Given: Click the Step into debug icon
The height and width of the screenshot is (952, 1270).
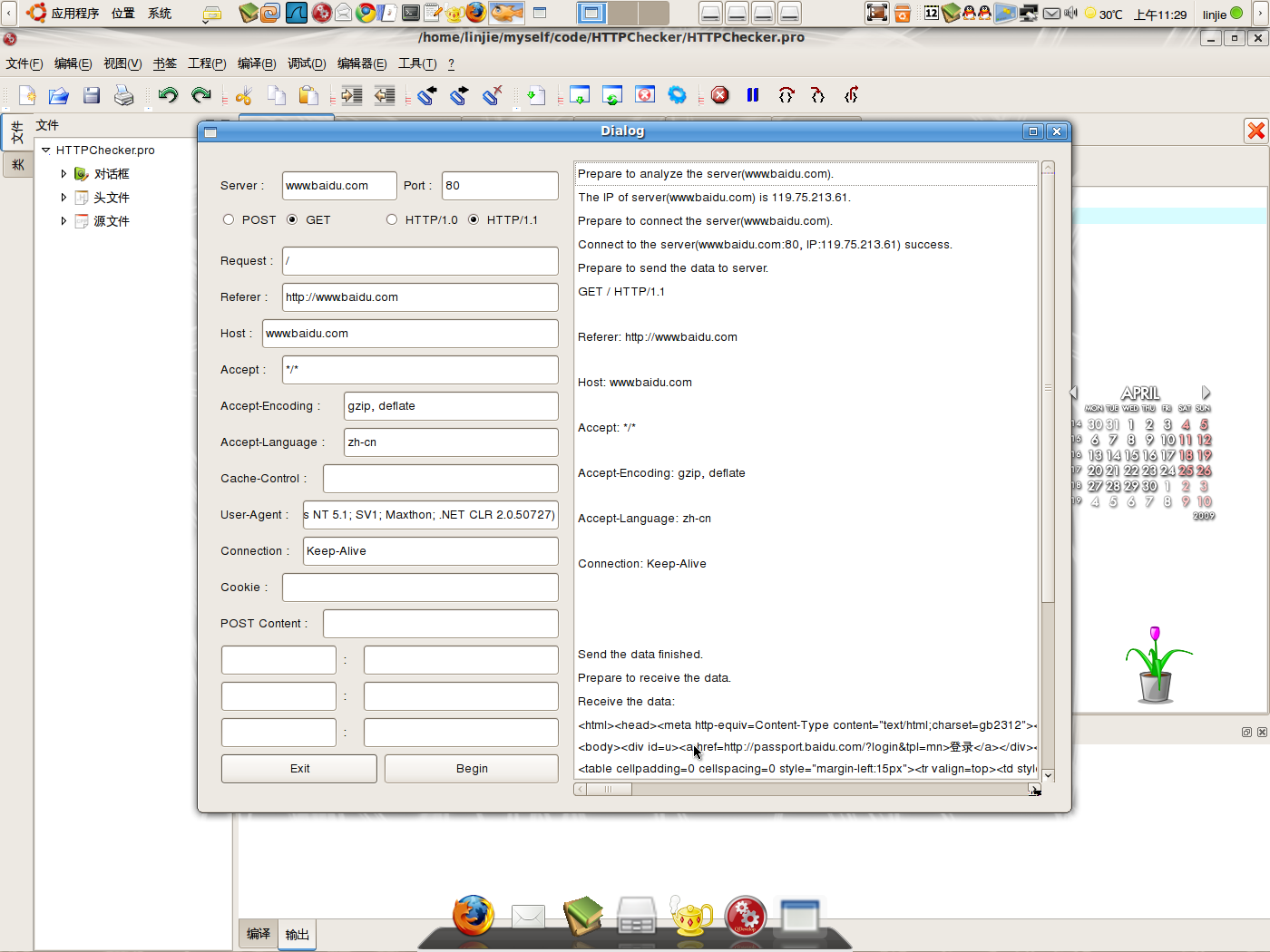Looking at the screenshot, I should [x=818, y=95].
